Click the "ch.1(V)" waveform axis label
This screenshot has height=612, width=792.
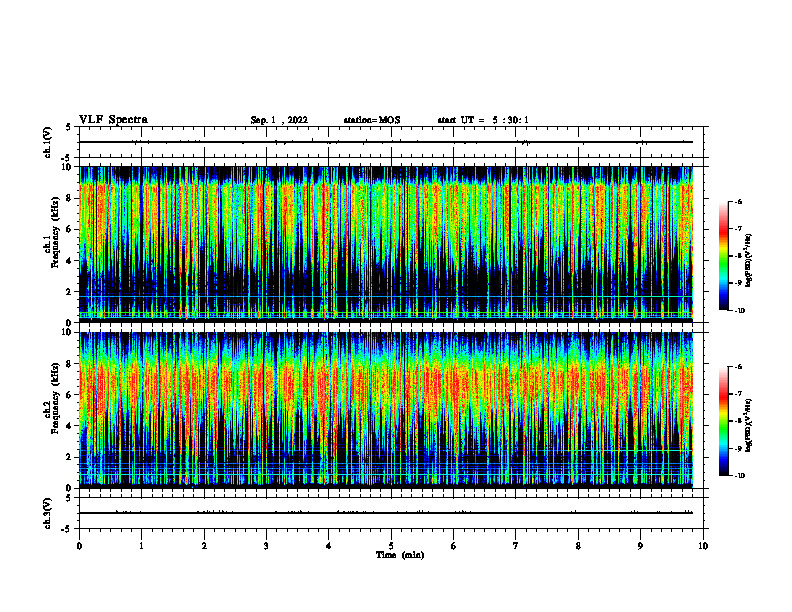(x=47, y=142)
